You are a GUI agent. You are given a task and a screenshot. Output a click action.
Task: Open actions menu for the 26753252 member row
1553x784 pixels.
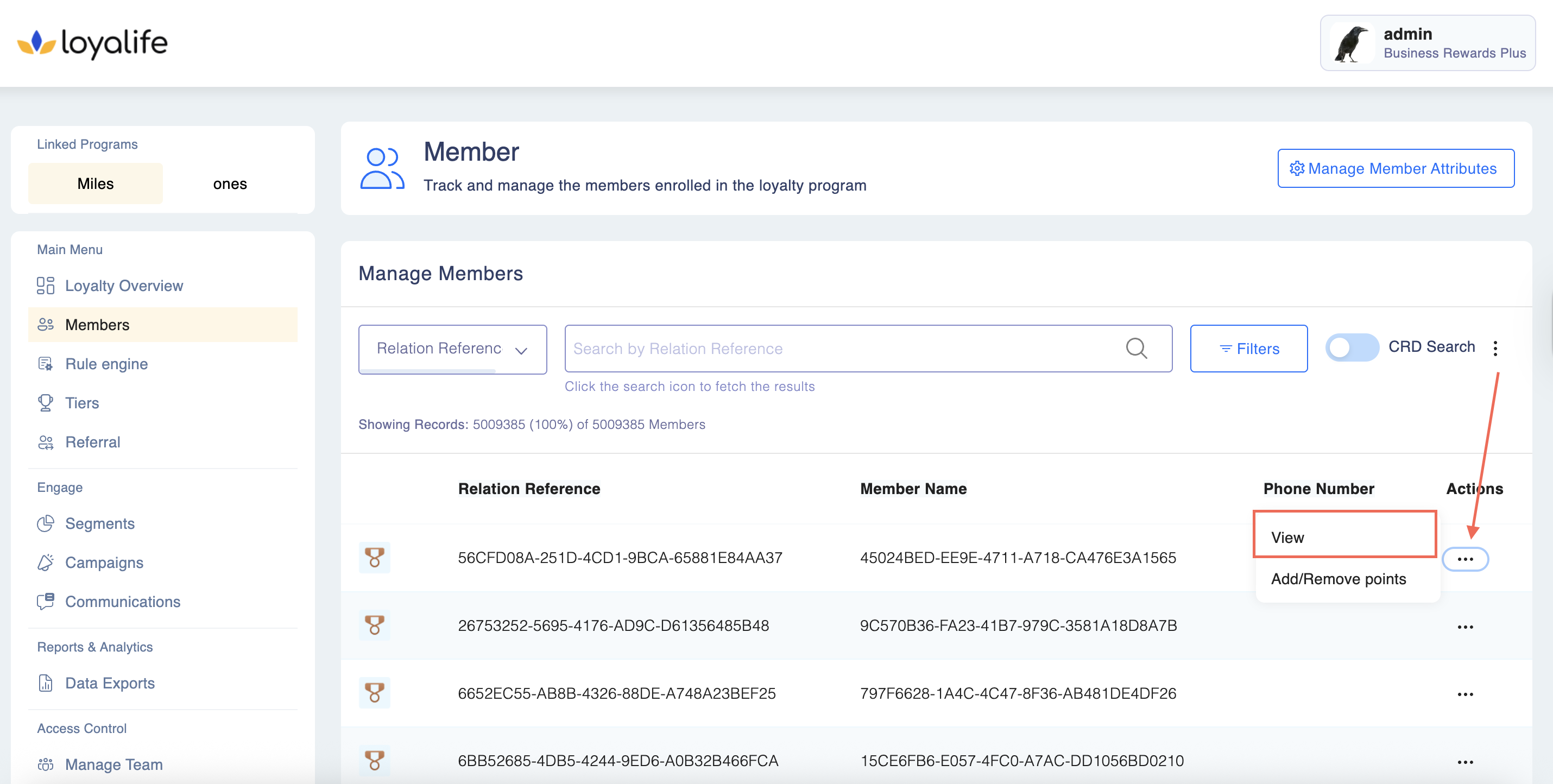point(1465,627)
